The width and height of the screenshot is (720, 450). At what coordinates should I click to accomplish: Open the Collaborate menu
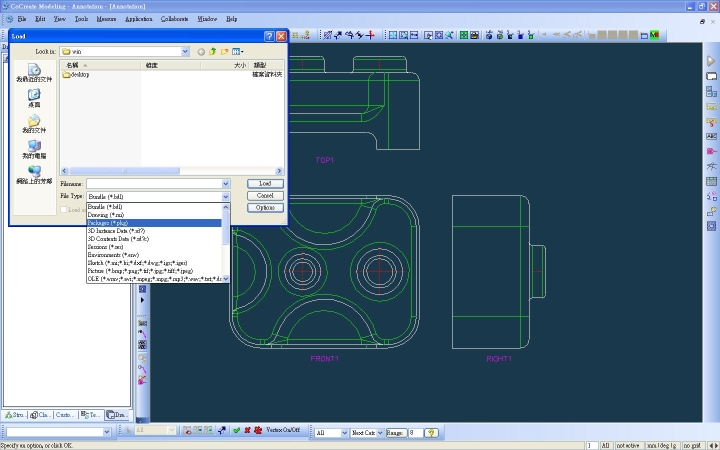[174, 19]
